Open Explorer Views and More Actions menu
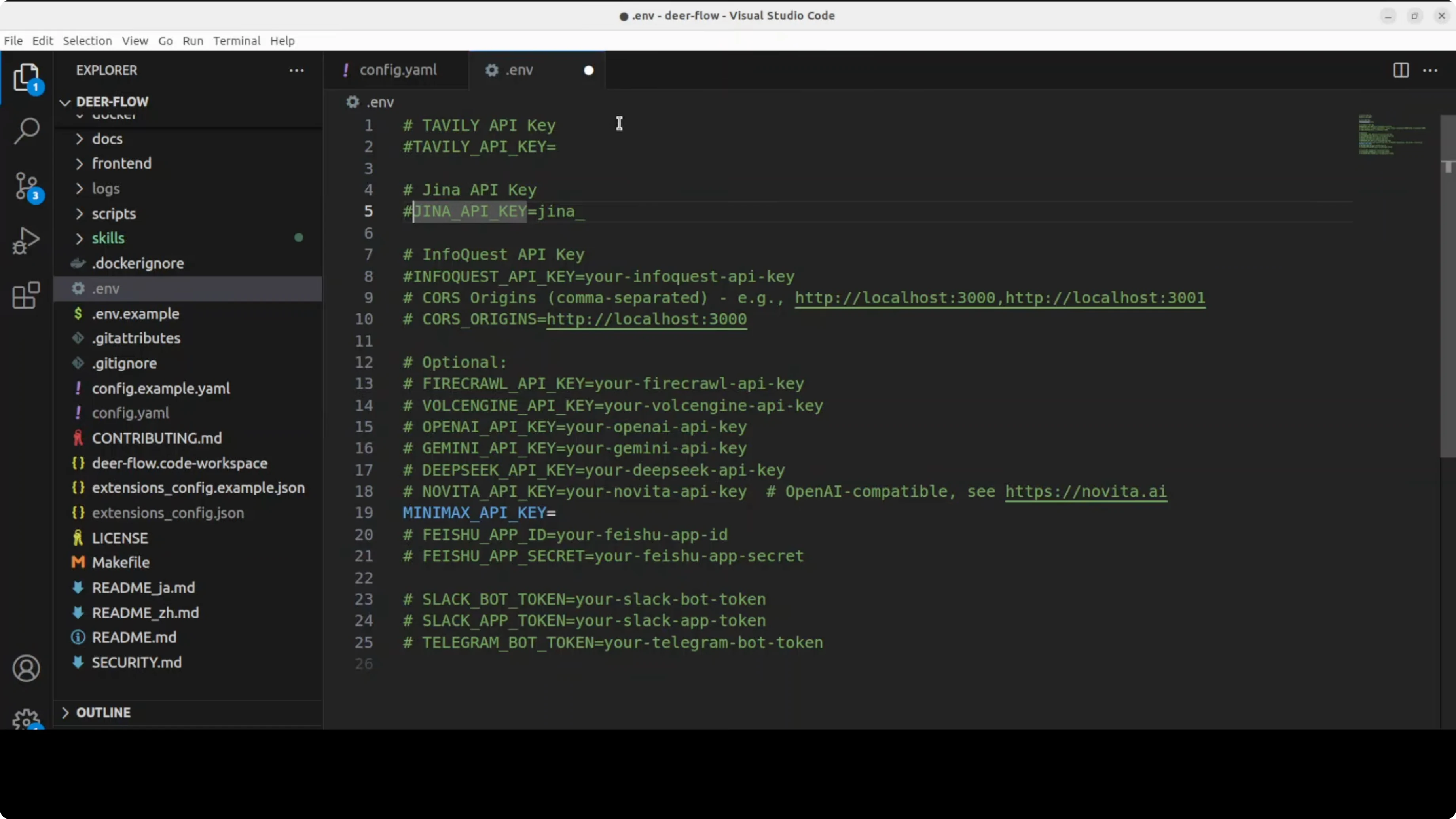The height and width of the screenshot is (819, 1456). (297, 70)
